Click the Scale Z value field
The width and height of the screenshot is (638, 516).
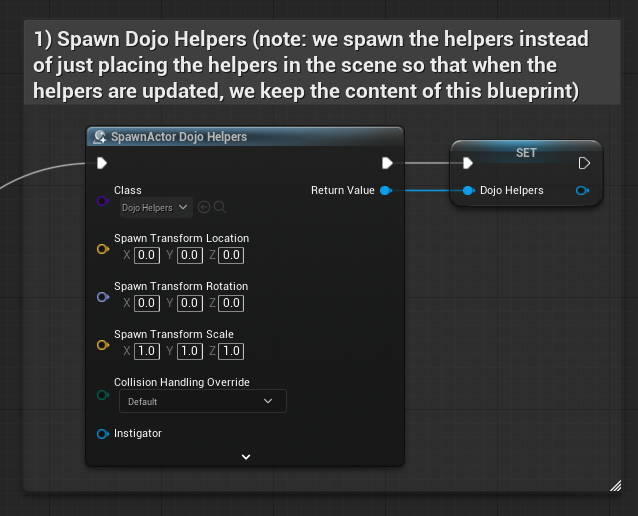pos(232,351)
